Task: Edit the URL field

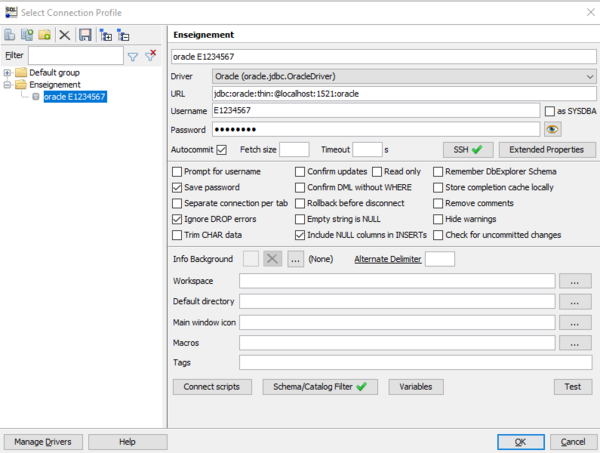Action: [x=404, y=94]
